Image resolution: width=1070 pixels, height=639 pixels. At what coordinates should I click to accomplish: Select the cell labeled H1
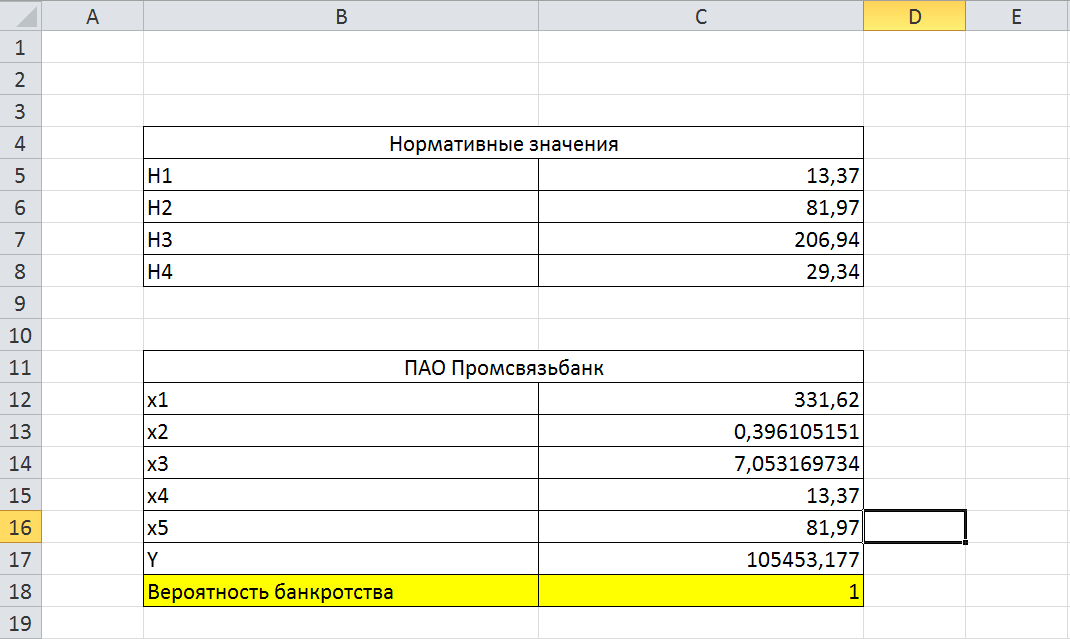click(341, 175)
